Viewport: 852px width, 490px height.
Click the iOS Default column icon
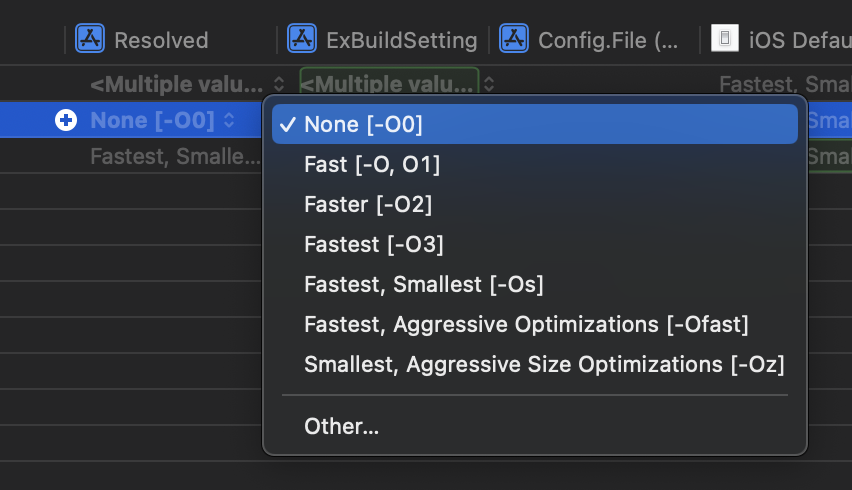pyautogui.click(x=725, y=39)
